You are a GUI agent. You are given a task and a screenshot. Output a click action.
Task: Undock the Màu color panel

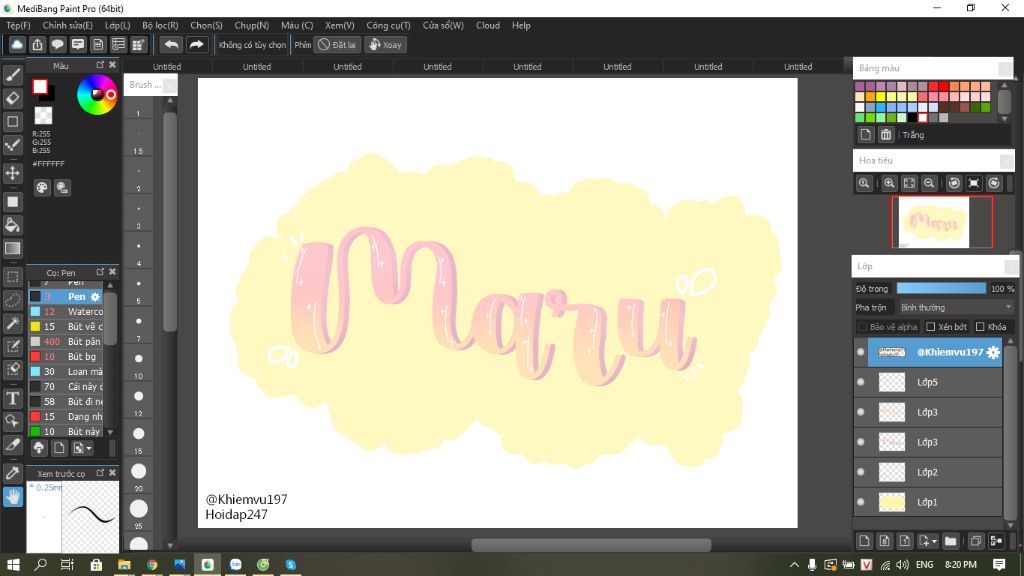pos(100,65)
